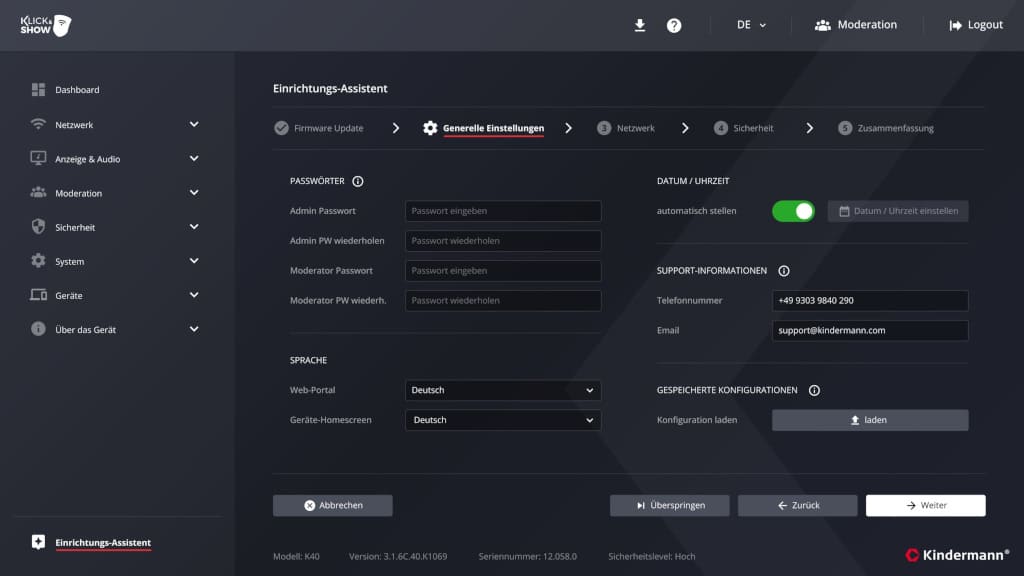The height and width of the screenshot is (576, 1024).
Task: Open the Web-Portal language dropdown
Action: (x=502, y=390)
